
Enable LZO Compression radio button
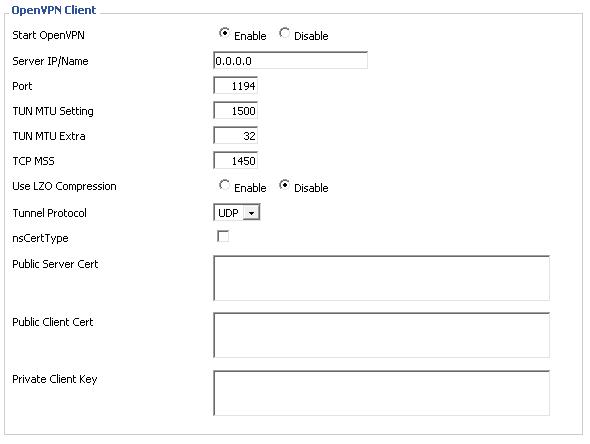click(224, 185)
